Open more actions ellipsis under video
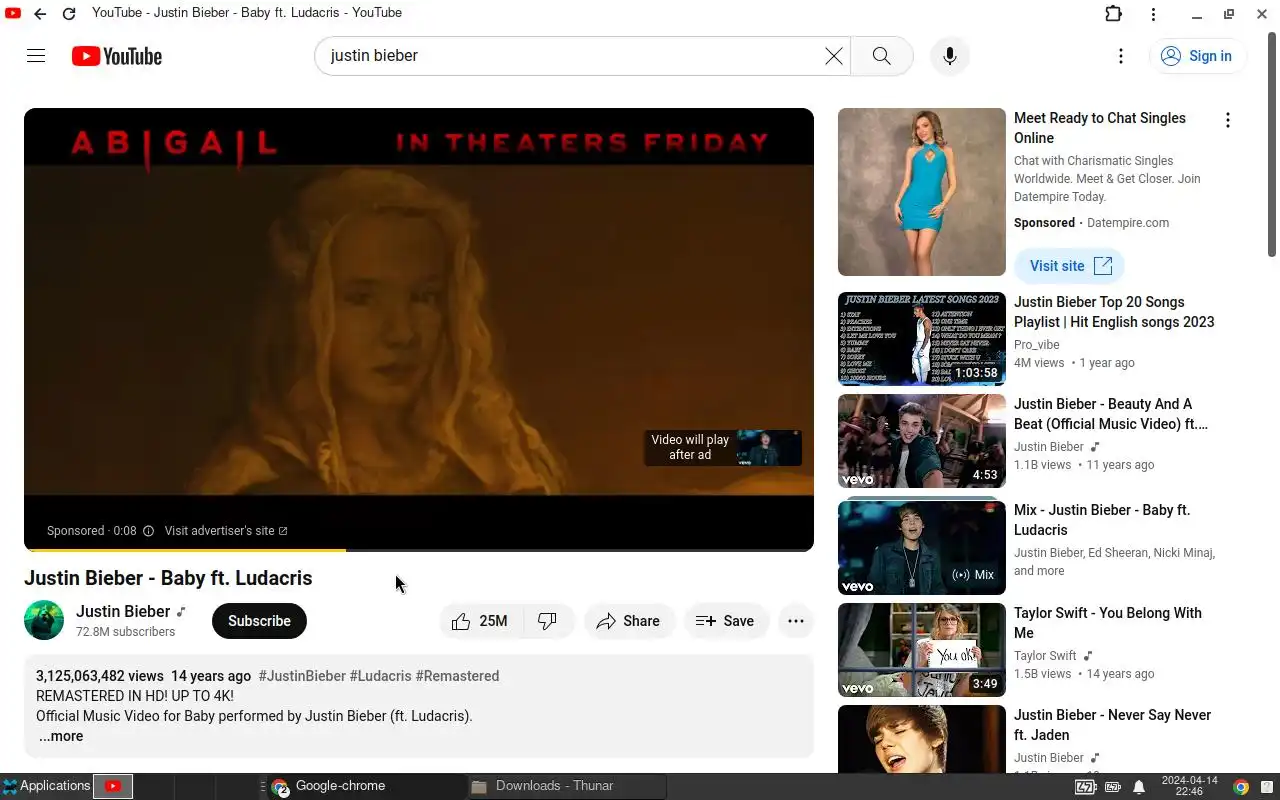The image size is (1280, 800). tap(796, 621)
